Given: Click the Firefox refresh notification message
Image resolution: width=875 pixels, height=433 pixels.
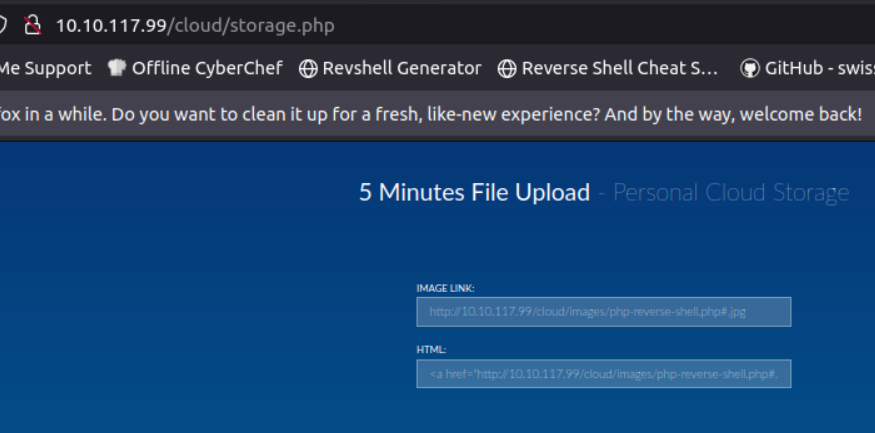Looking at the screenshot, I should (430, 114).
